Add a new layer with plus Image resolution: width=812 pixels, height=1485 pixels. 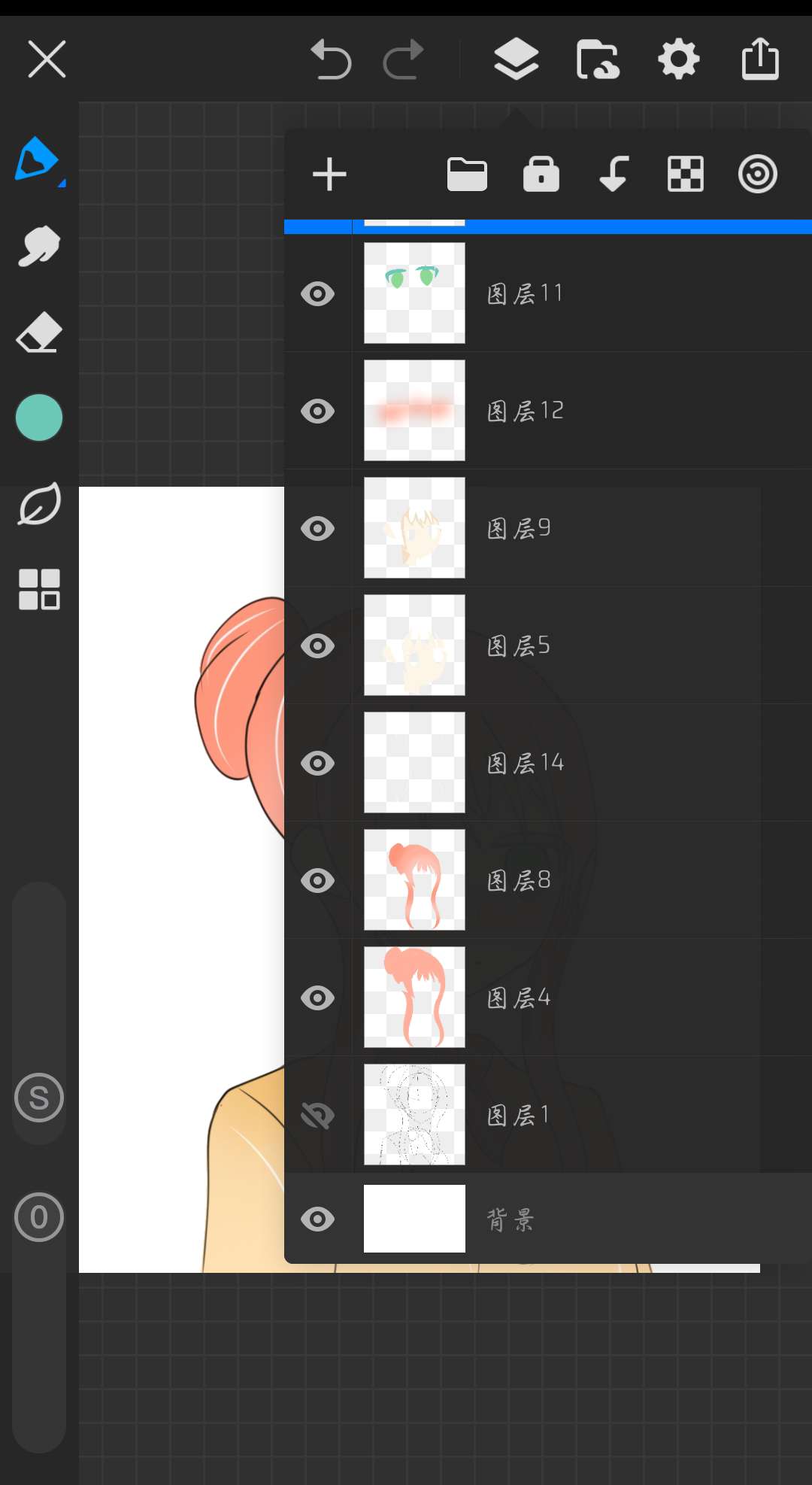(x=329, y=175)
